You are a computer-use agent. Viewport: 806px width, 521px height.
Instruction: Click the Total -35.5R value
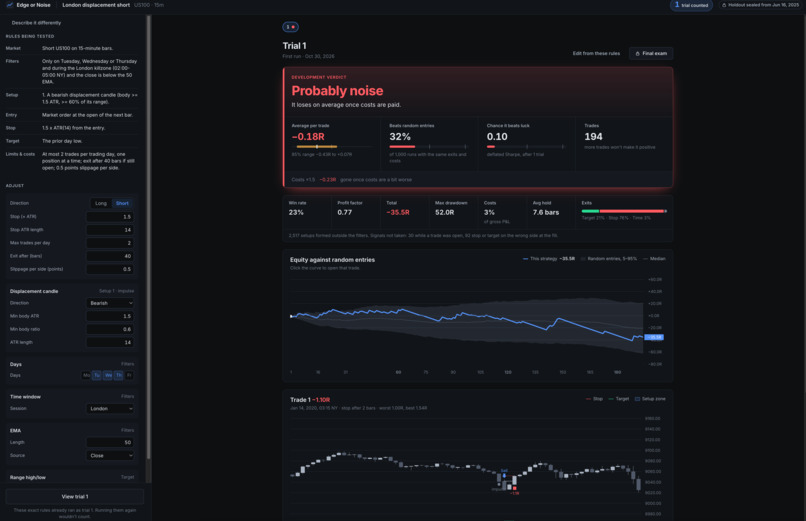pos(398,213)
